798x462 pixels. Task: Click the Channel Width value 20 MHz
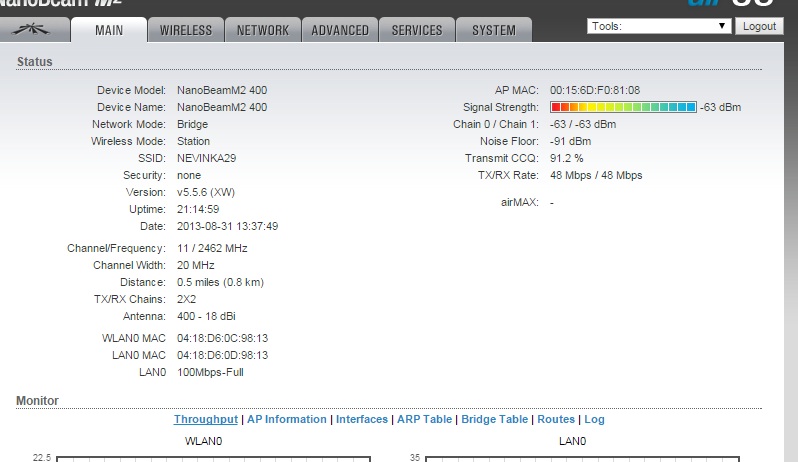(196, 265)
